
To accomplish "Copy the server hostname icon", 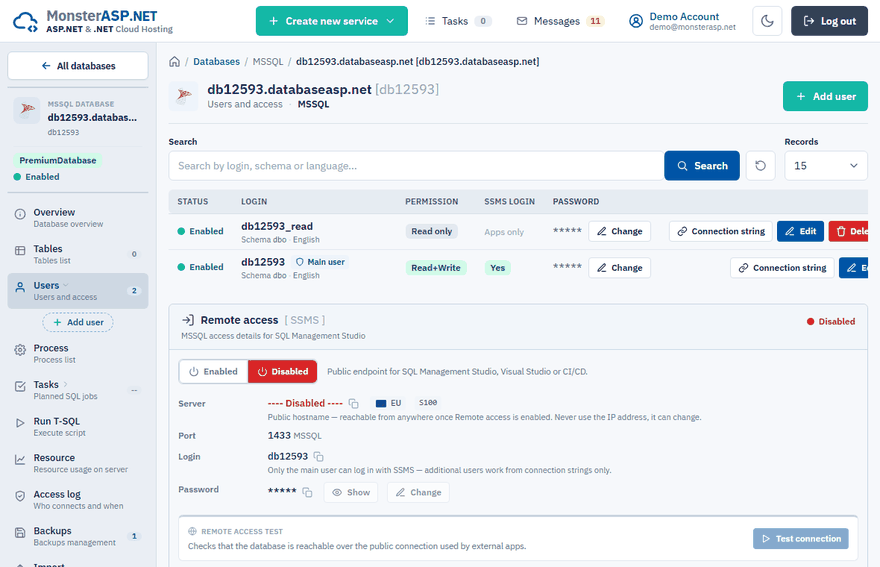I will [354, 404].
